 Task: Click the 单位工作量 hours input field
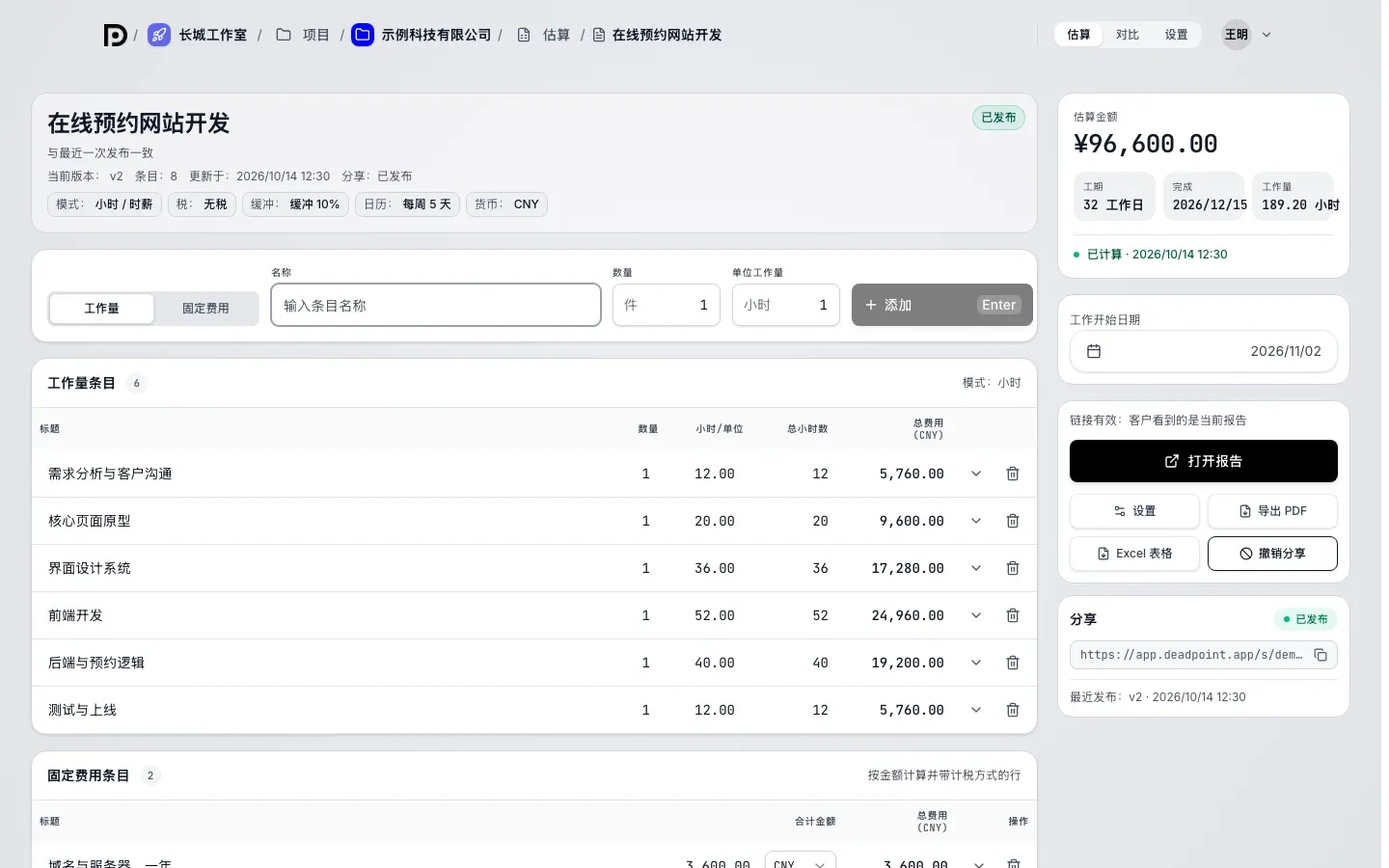point(786,305)
